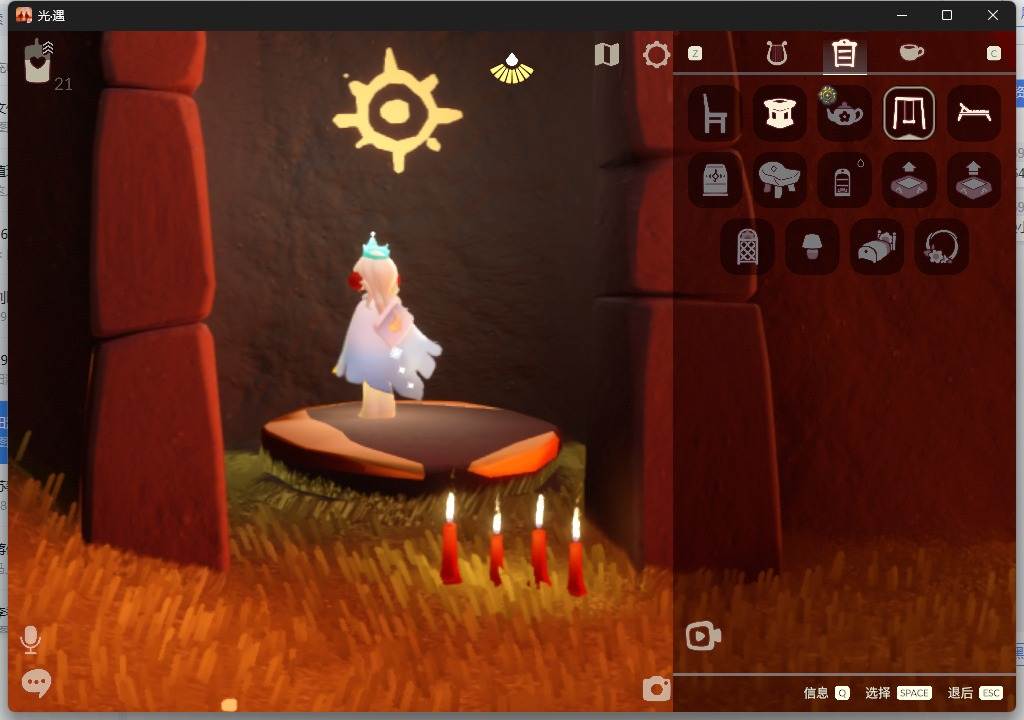
Task: Close the 光遇 window
Action: [993, 15]
